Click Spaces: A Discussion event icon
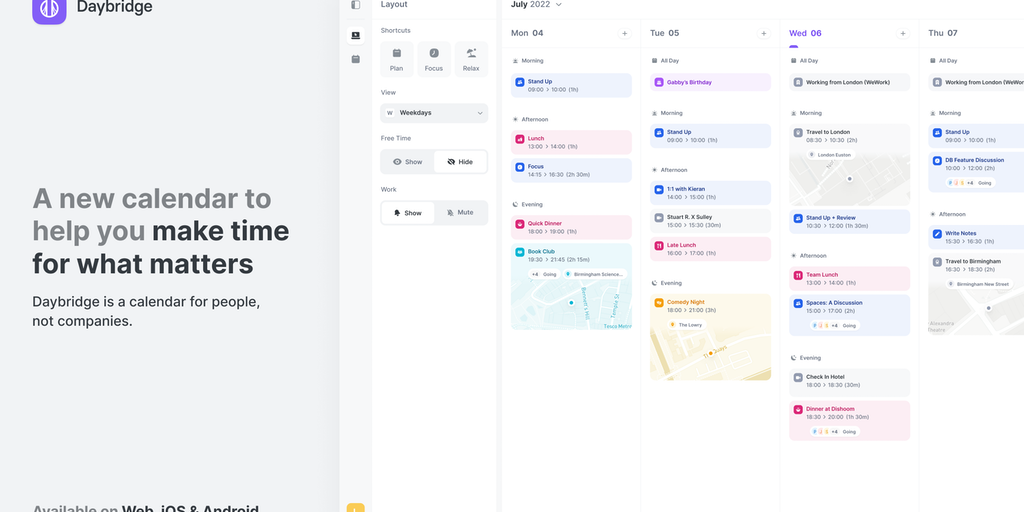The width and height of the screenshot is (1024, 512). click(798, 303)
